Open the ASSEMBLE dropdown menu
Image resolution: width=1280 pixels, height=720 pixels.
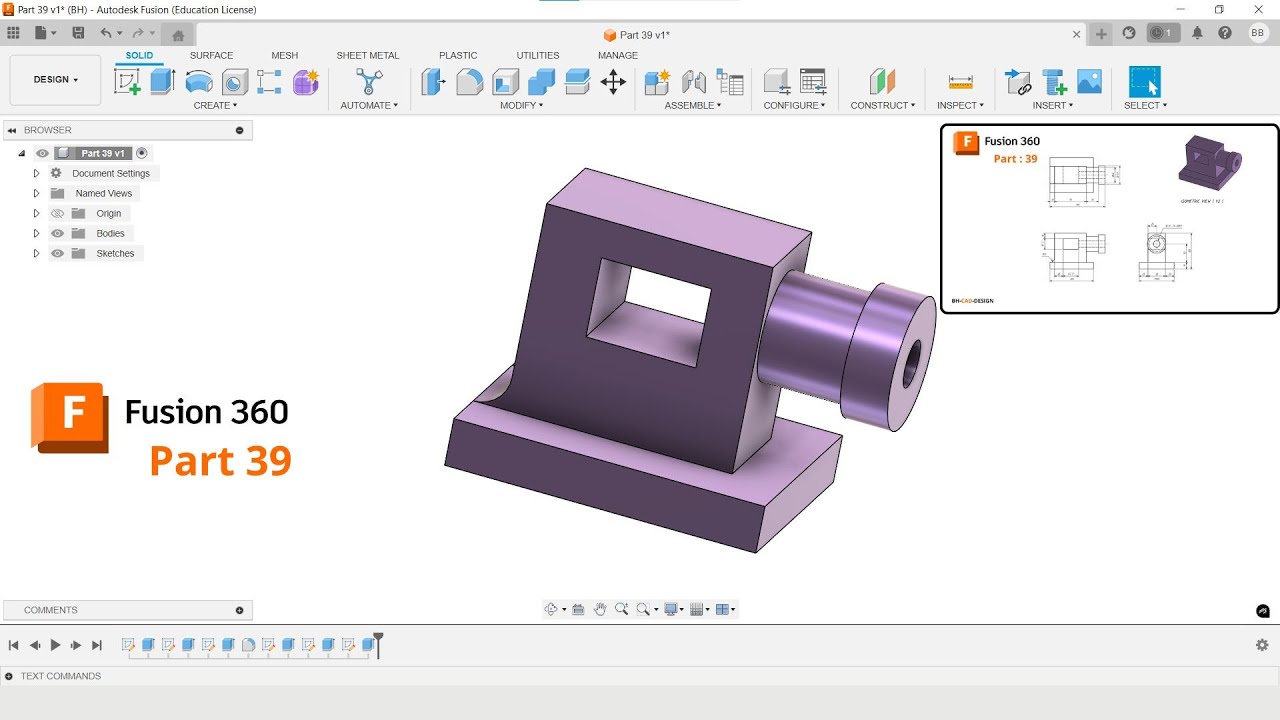click(693, 105)
